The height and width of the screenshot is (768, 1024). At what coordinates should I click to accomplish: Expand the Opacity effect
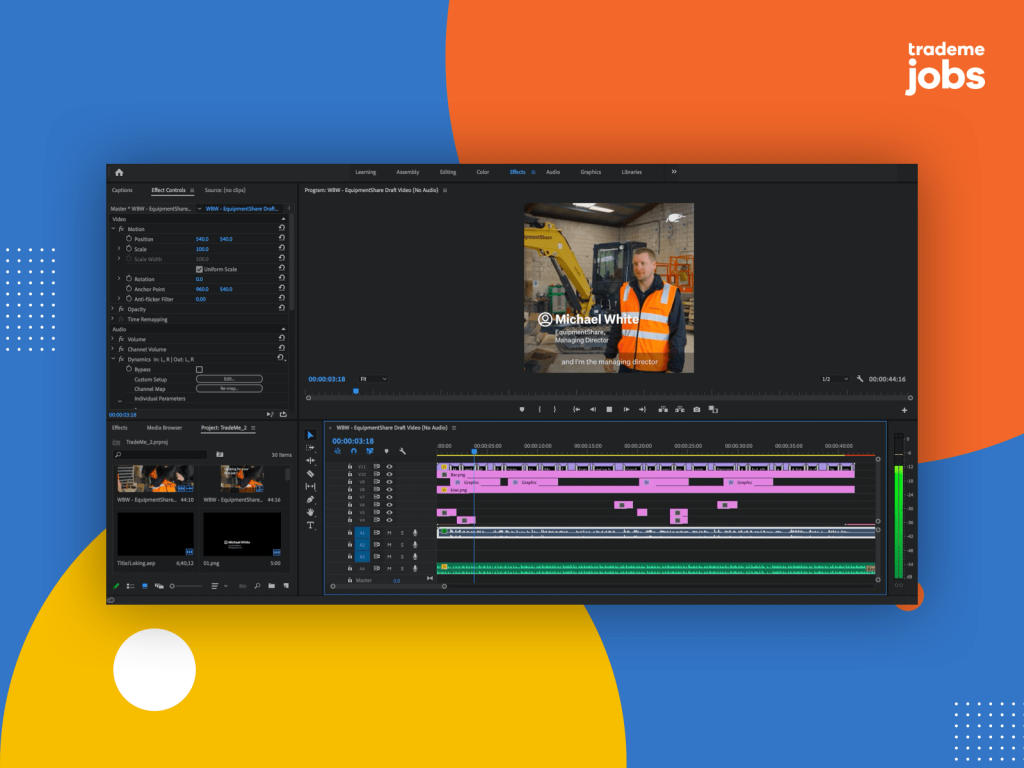pyautogui.click(x=113, y=309)
